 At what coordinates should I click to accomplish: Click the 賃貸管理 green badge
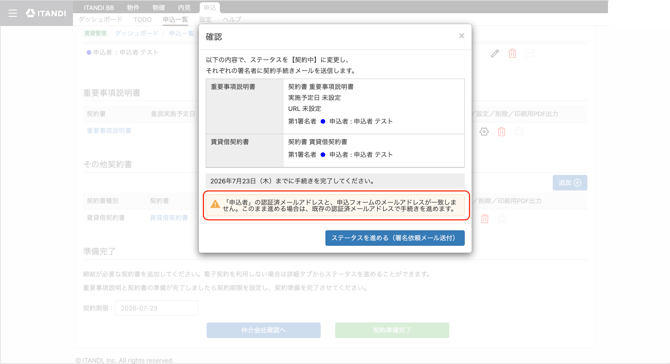(95, 33)
